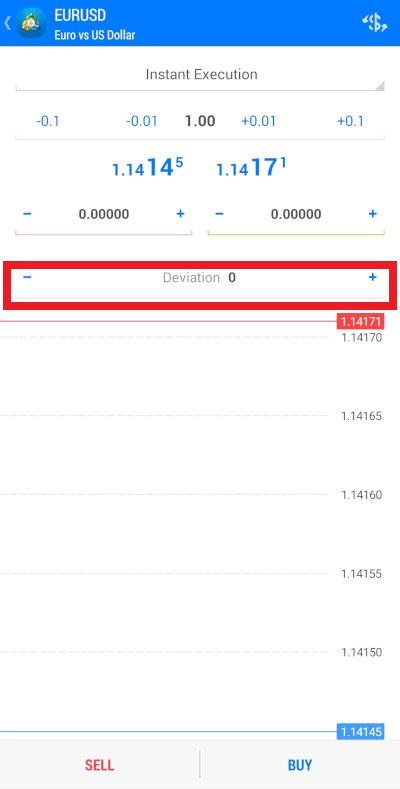Decrease stop loss with minus icon
The height and width of the screenshot is (789, 400).
click(x=27, y=214)
